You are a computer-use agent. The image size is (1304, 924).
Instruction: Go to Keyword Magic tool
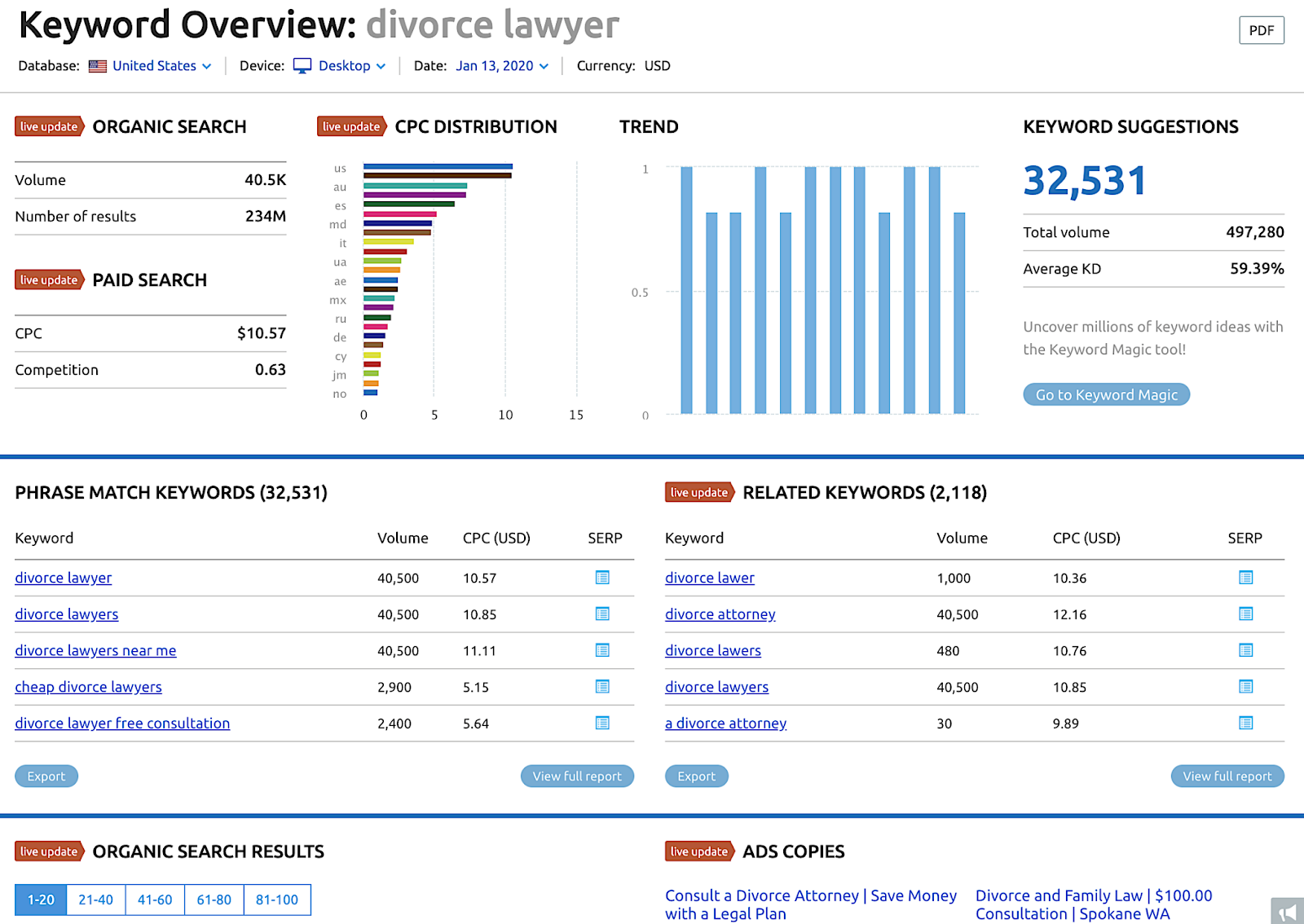click(1106, 394)
